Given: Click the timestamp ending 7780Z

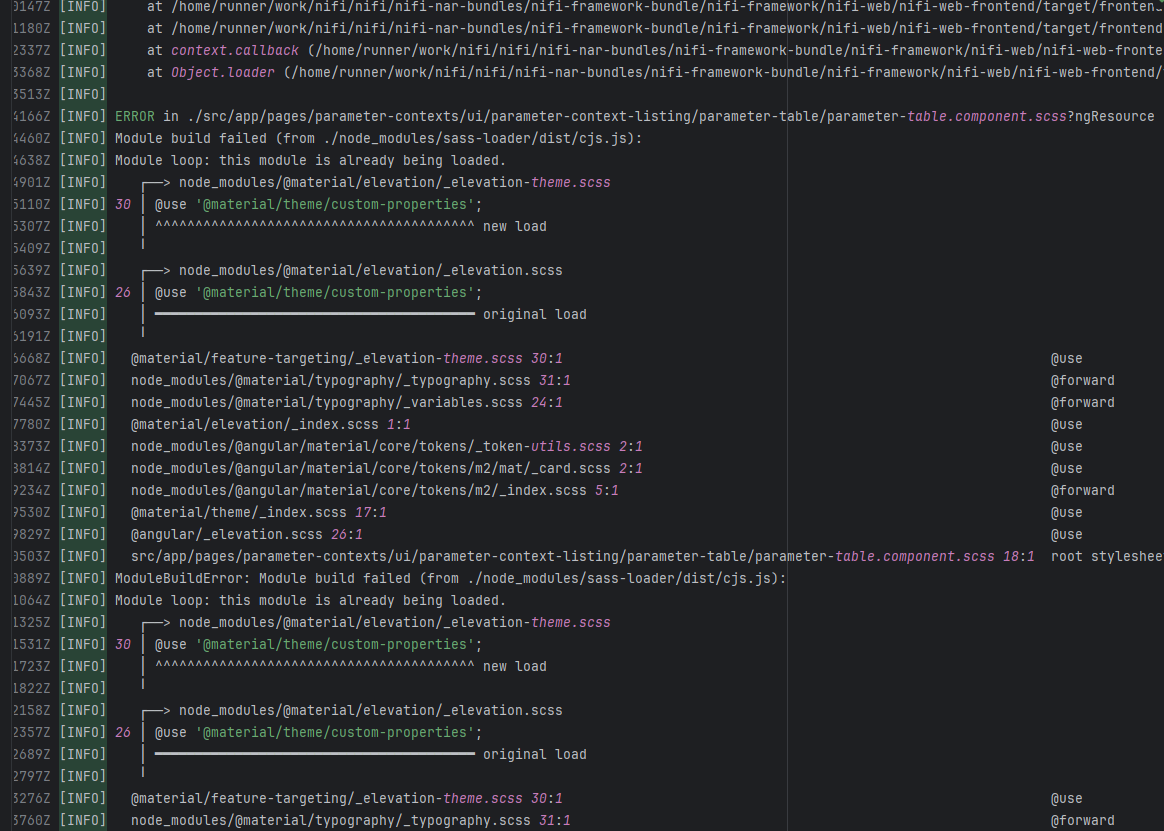Looking at the screenshot, I should pos(28,424).
